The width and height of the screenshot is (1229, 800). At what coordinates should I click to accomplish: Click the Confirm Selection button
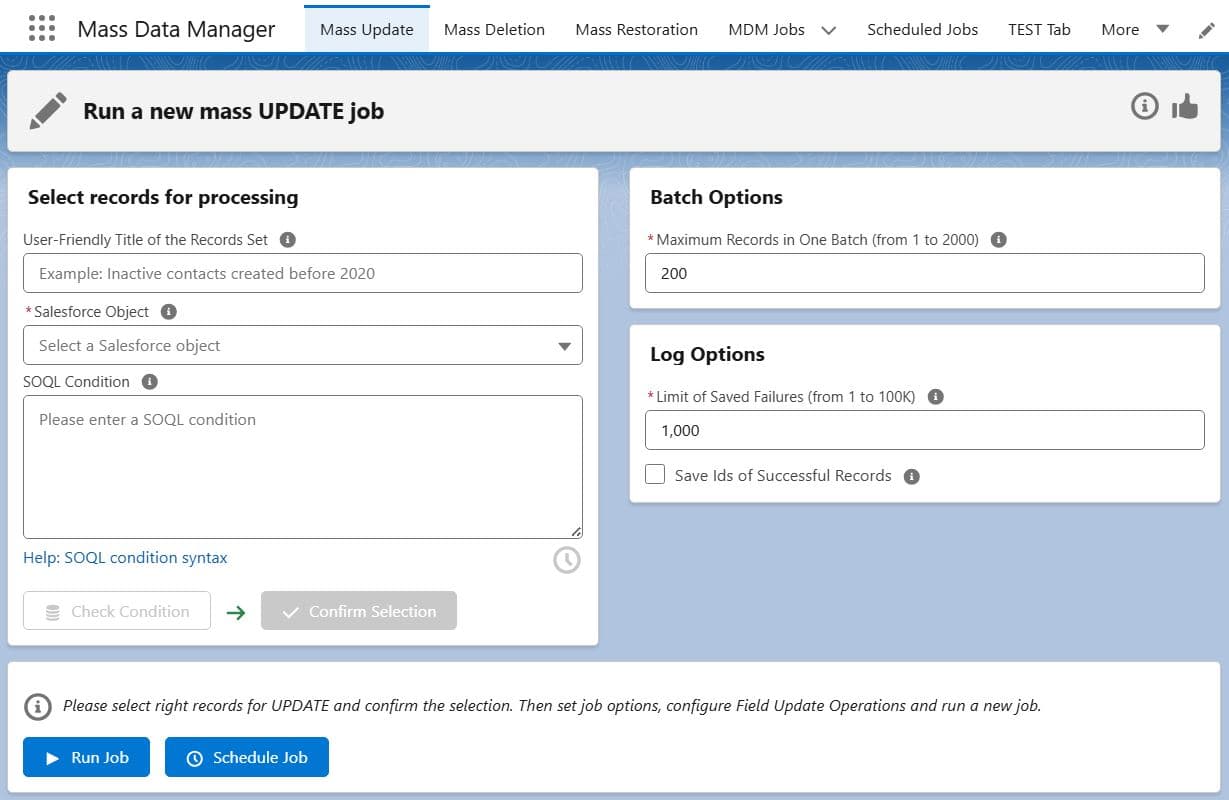pyautogui.click(x=359, y=611)
